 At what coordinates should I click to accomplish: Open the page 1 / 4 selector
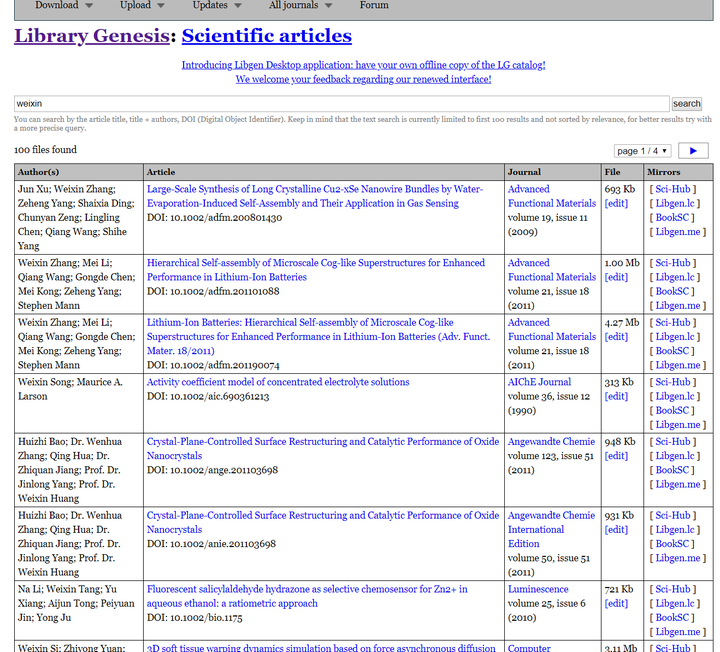coord(642,151)
